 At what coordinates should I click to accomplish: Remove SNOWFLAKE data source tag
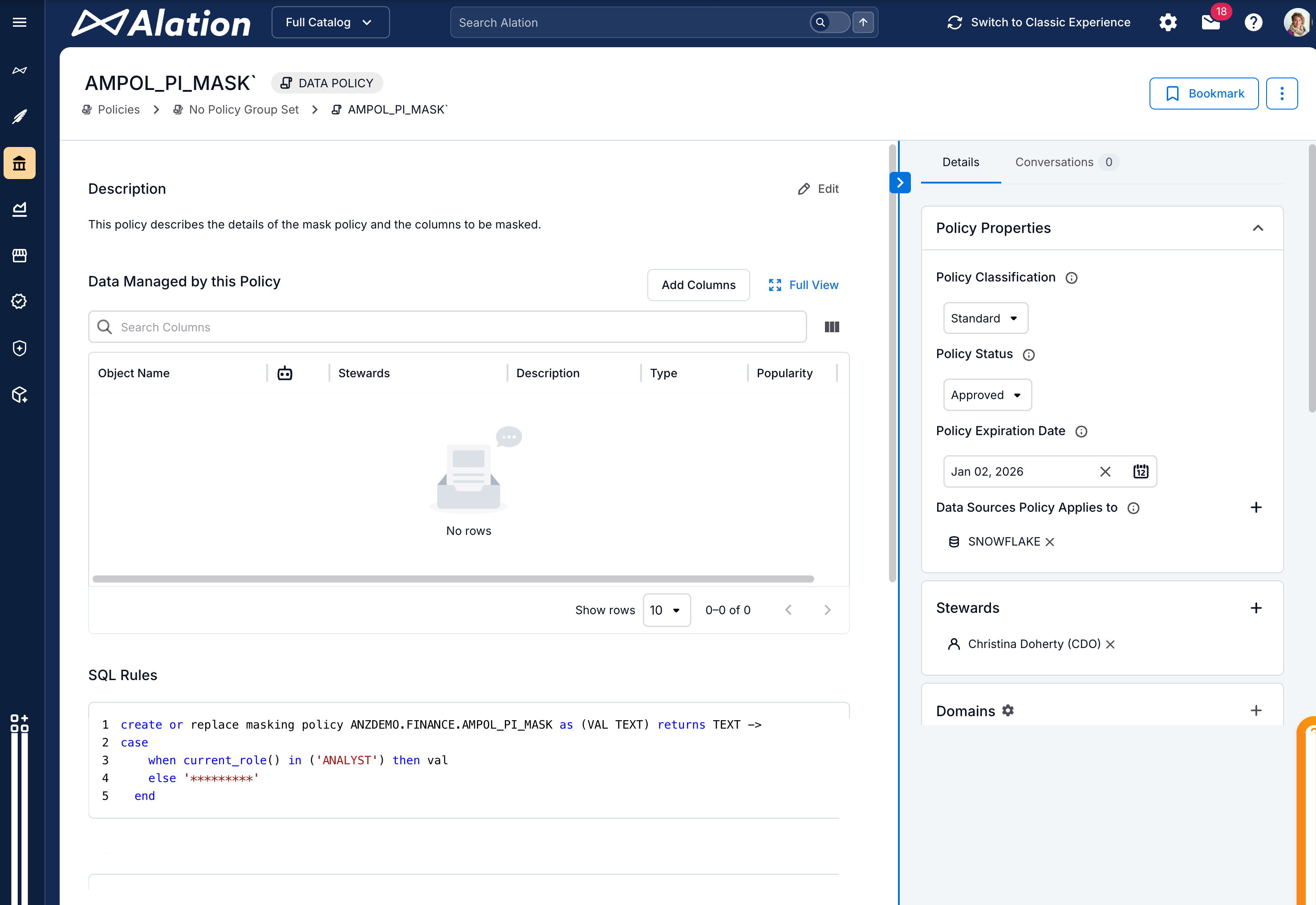coord(1050,542)
